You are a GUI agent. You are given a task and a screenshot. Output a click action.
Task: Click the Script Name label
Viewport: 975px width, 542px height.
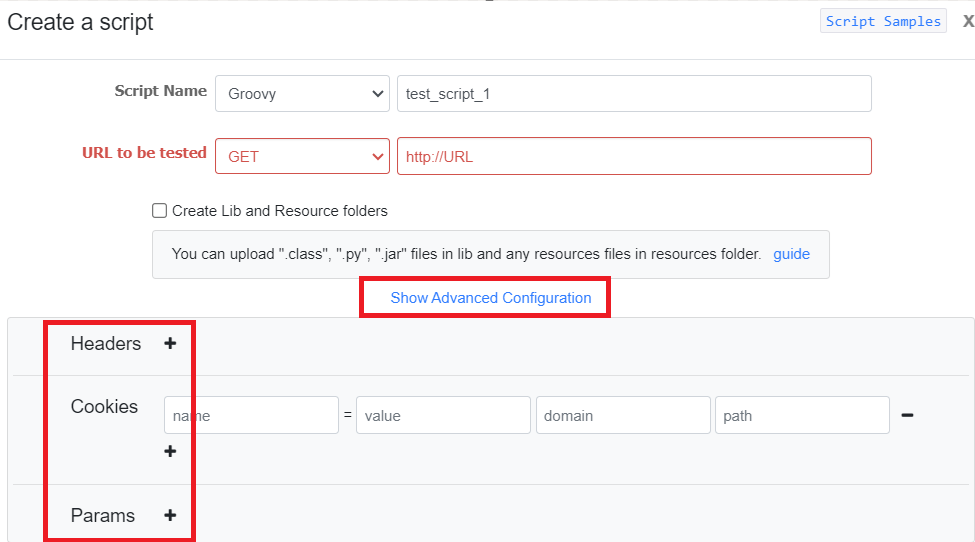[160, 91]
